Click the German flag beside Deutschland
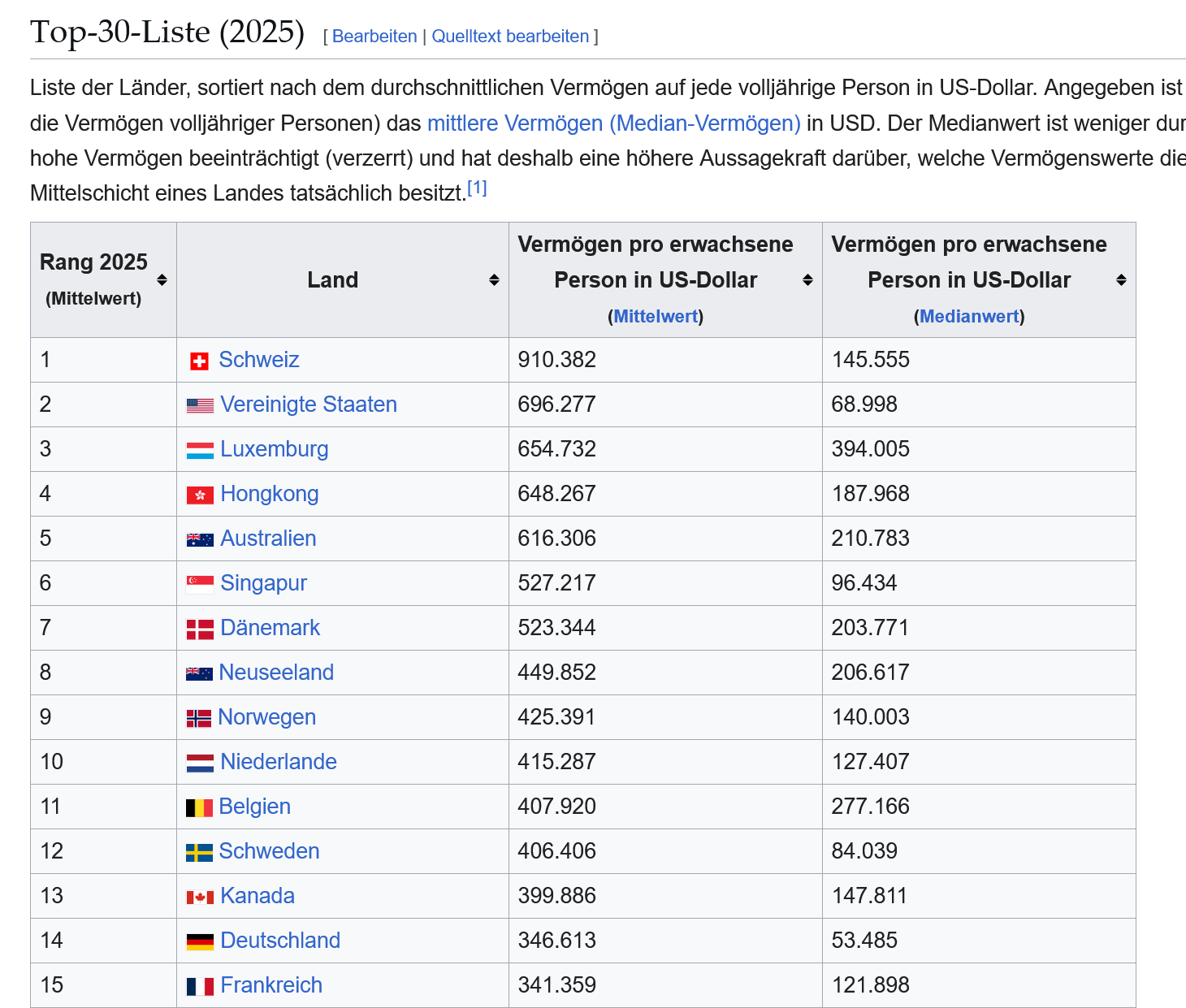Viewport: 1186px width, 1008px height. (200, 941)
